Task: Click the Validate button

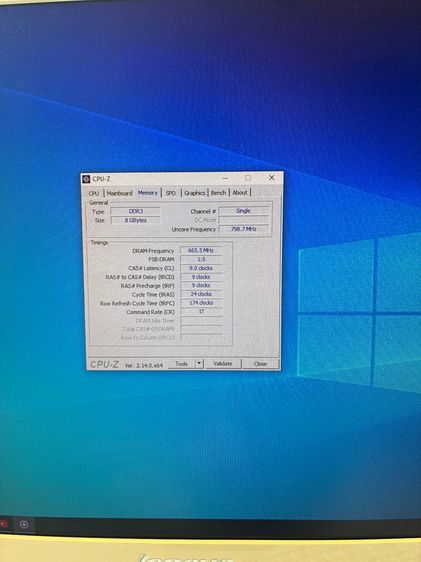Action: click(223, 363)
